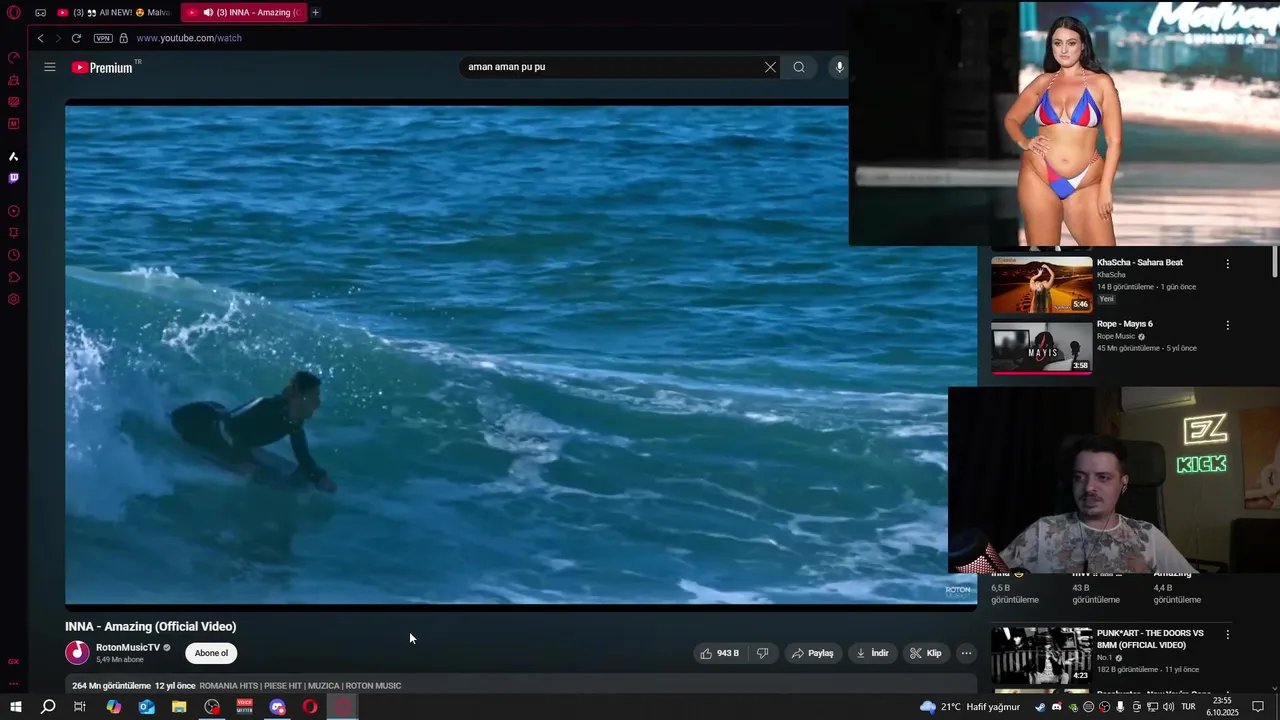Open RotonMusicTV channel avatar

77,653
